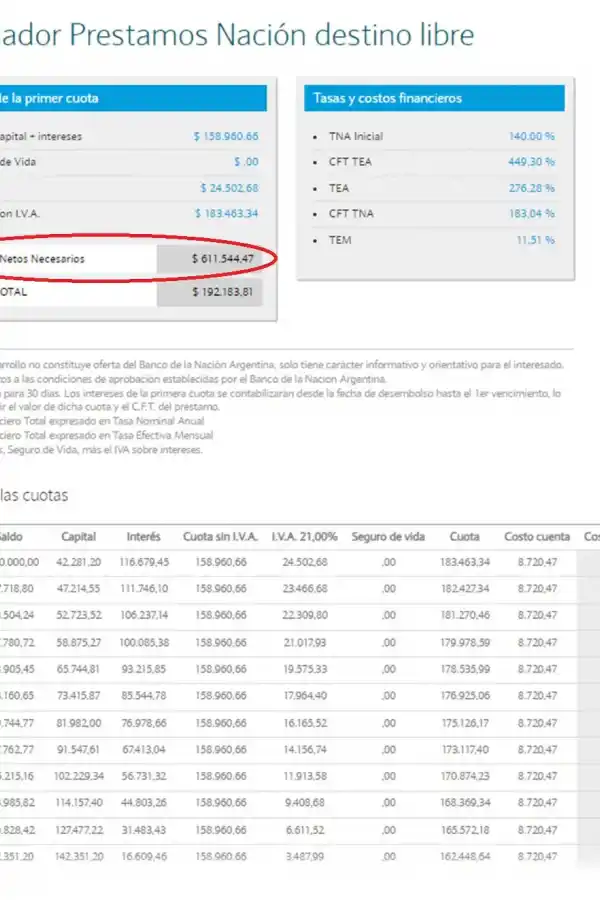Select capital cell 65.744,81

(x=79, y=669)
